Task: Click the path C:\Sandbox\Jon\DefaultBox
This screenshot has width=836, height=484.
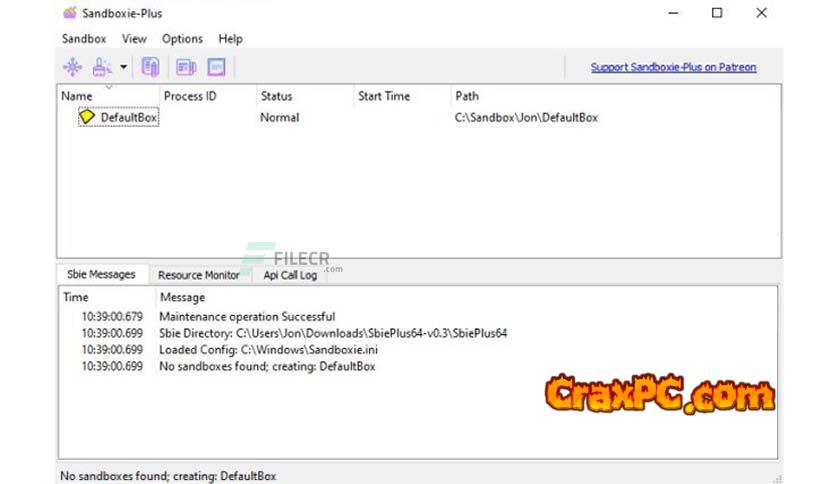Action: coord(526,117)
